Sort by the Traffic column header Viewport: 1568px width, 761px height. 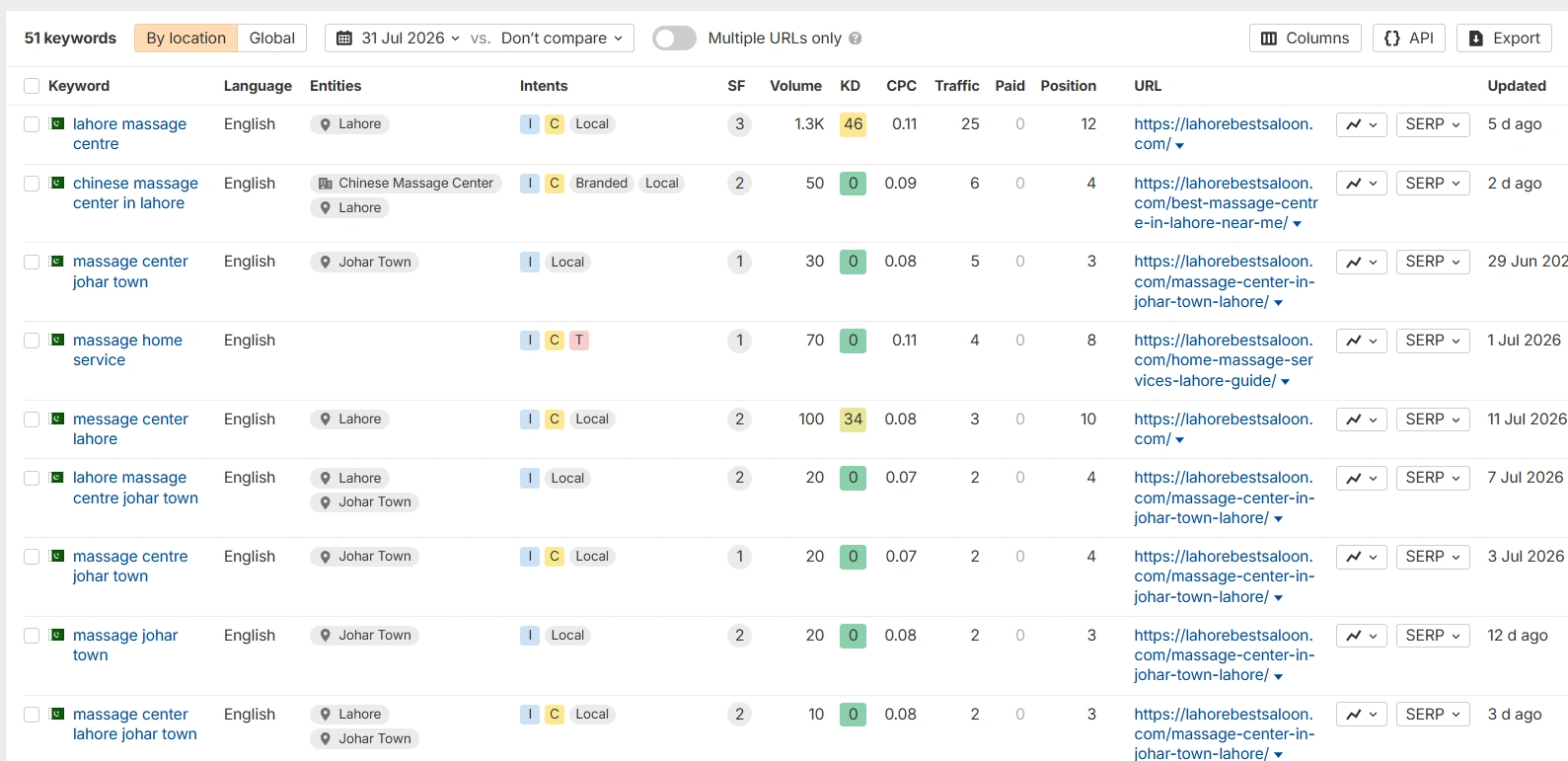[x=956, y=86]
